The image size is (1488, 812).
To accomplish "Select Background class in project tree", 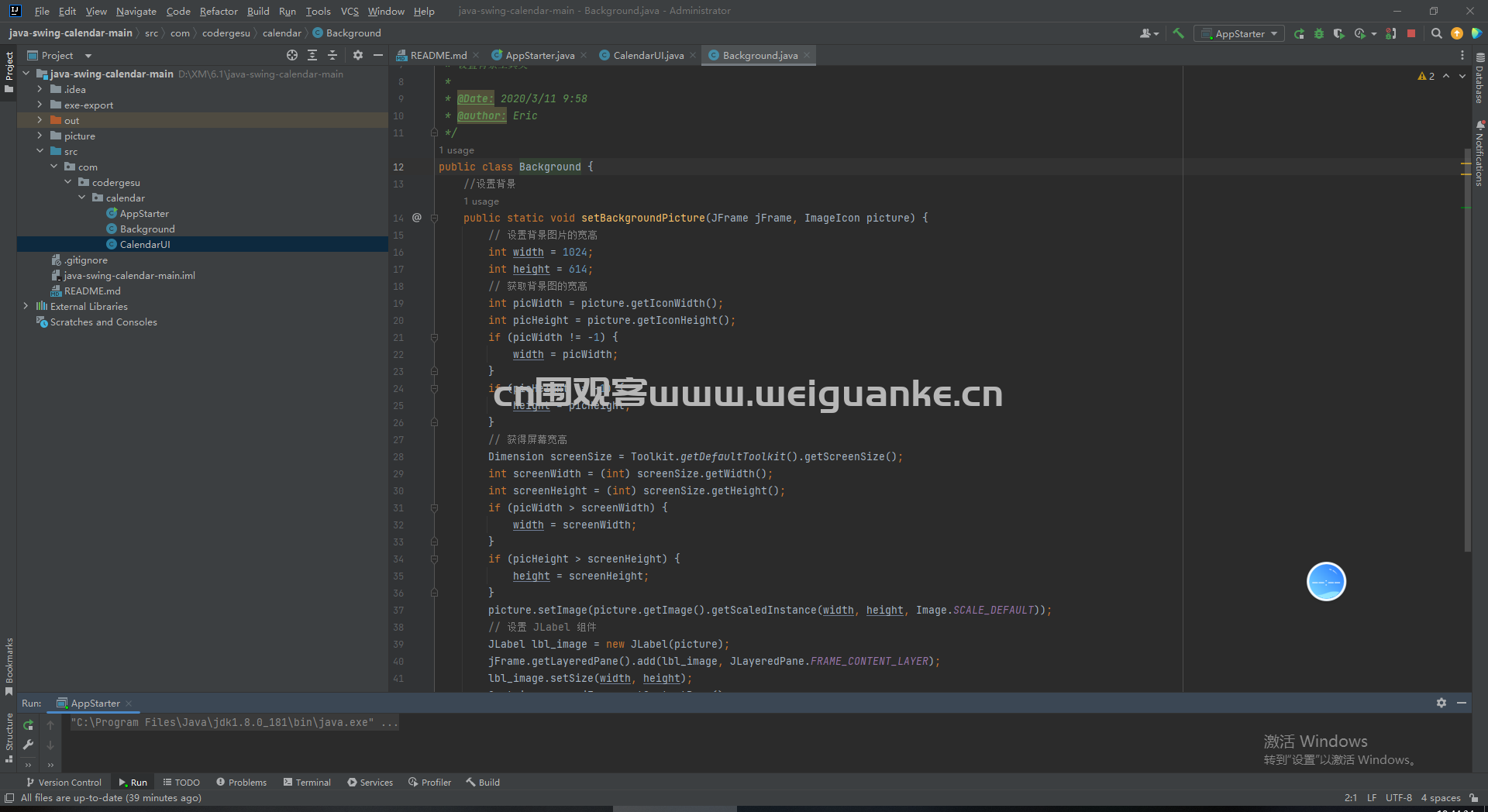I will tap(147, 229).
